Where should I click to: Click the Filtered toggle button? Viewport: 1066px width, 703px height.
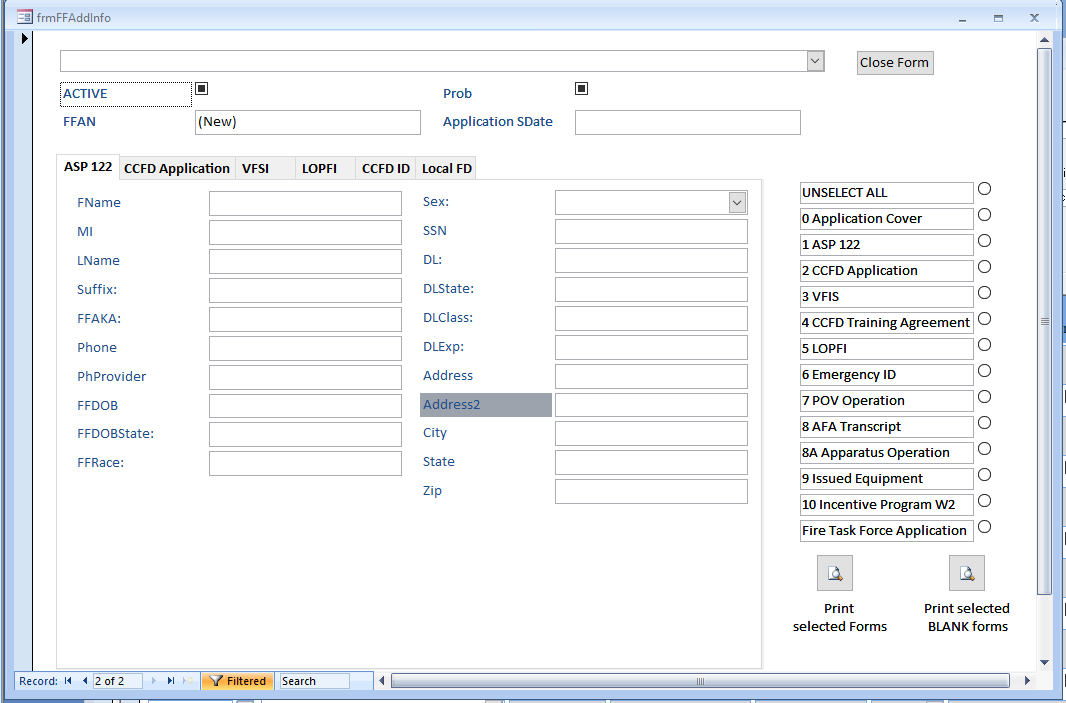pyautogui.click(x=238, y=681)
